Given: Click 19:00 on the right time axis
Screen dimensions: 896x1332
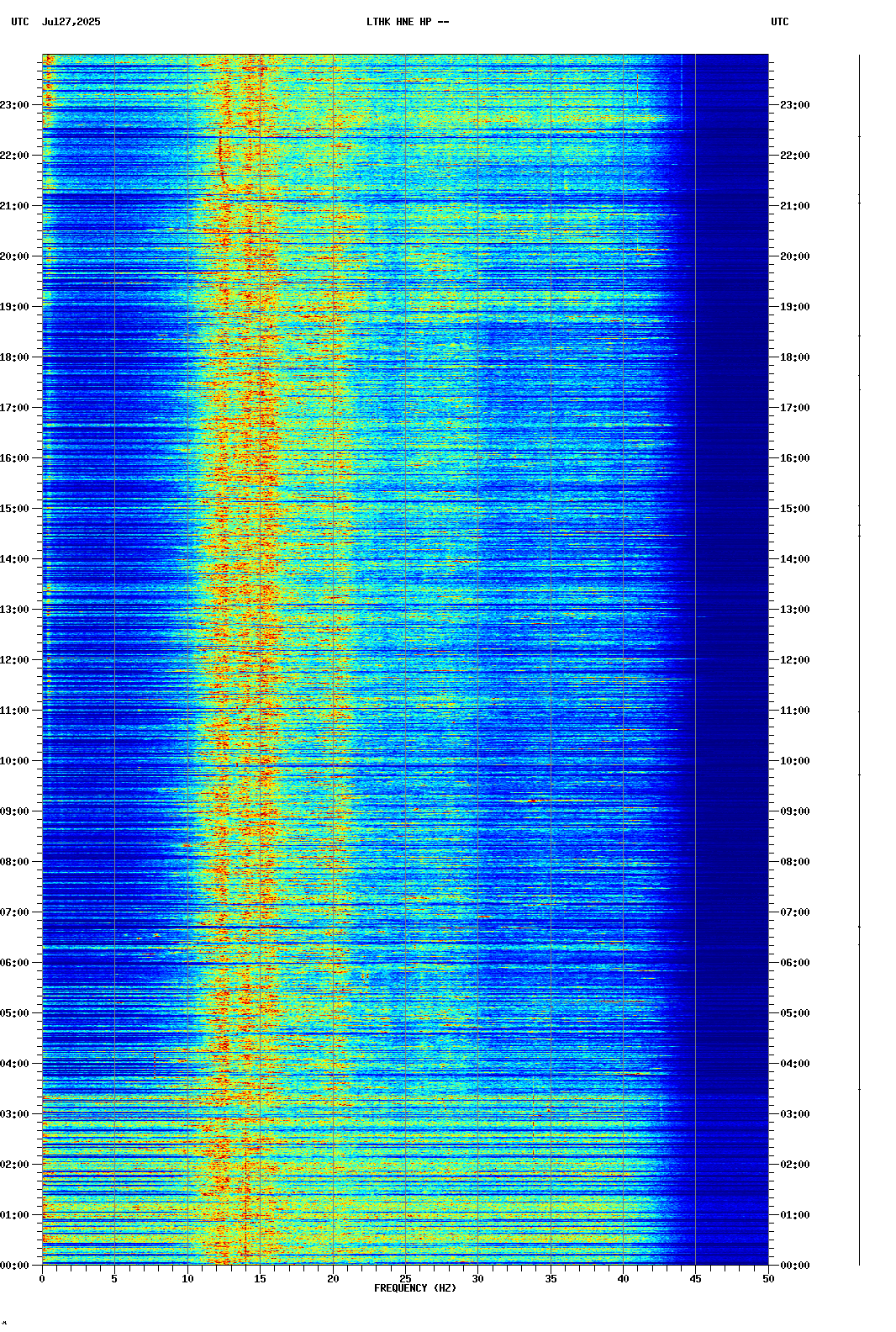Looking at the screenshot, I should point(795,307).
